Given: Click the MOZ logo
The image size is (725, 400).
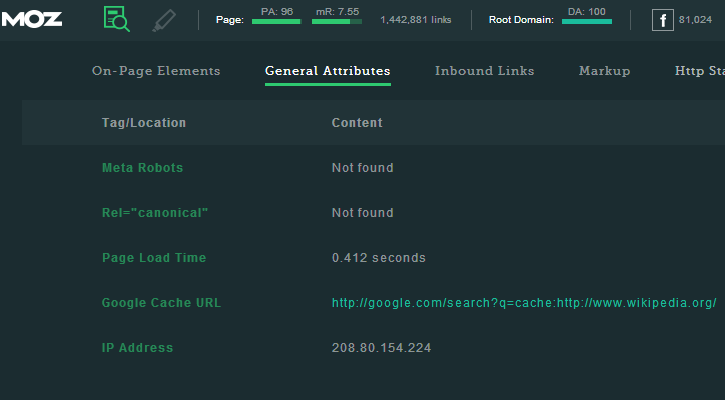Looking at the screenshot, I should pyautogui.click(x=31, y=19).
